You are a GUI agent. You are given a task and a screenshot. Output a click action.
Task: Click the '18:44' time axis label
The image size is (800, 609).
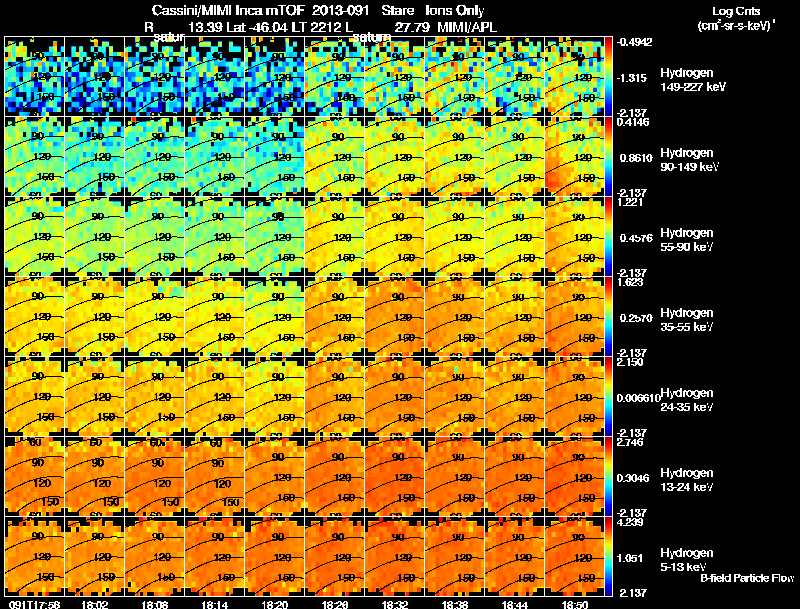(x=514, y=604)
